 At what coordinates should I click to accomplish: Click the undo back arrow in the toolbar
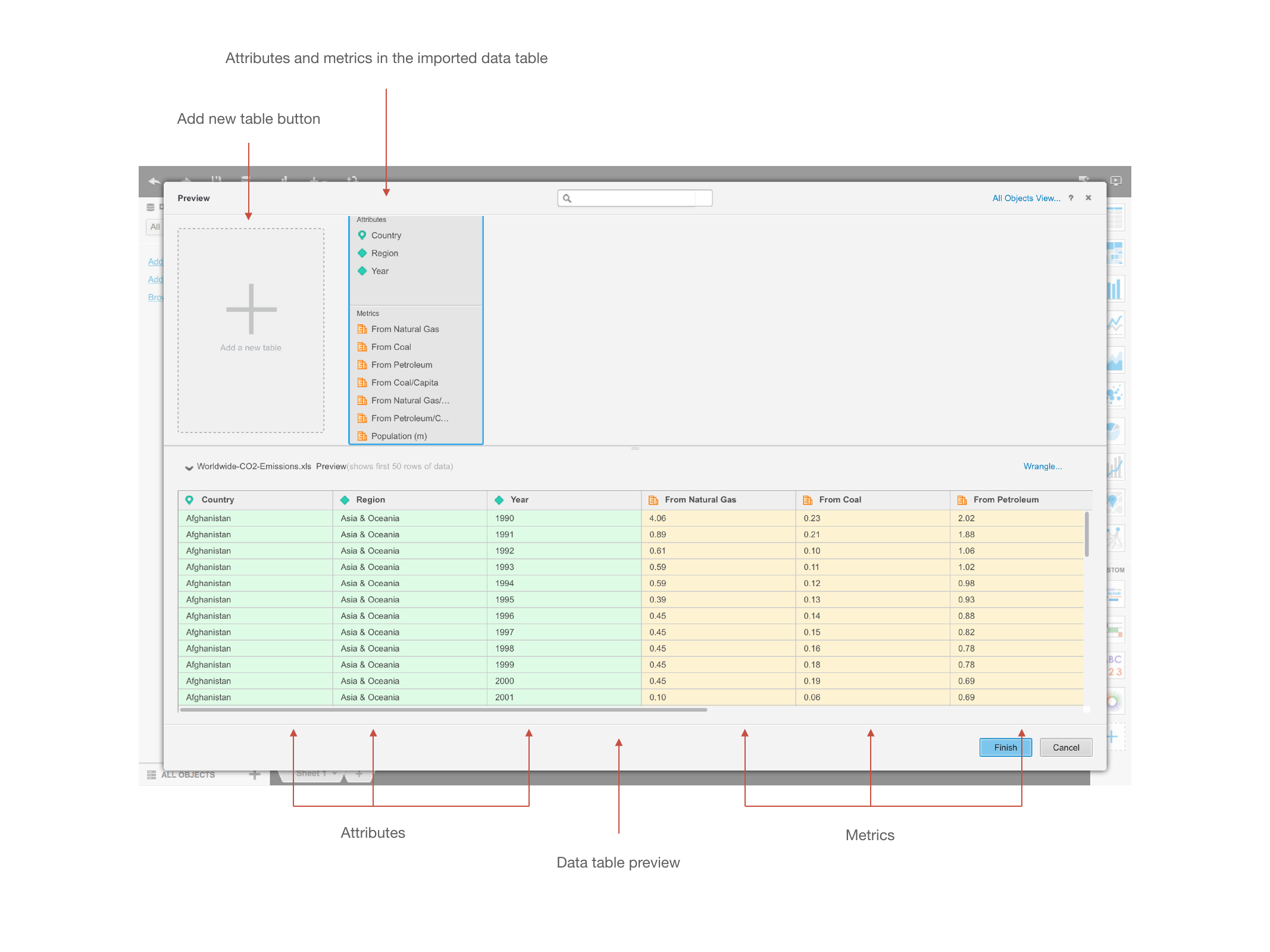click(154, 180)
